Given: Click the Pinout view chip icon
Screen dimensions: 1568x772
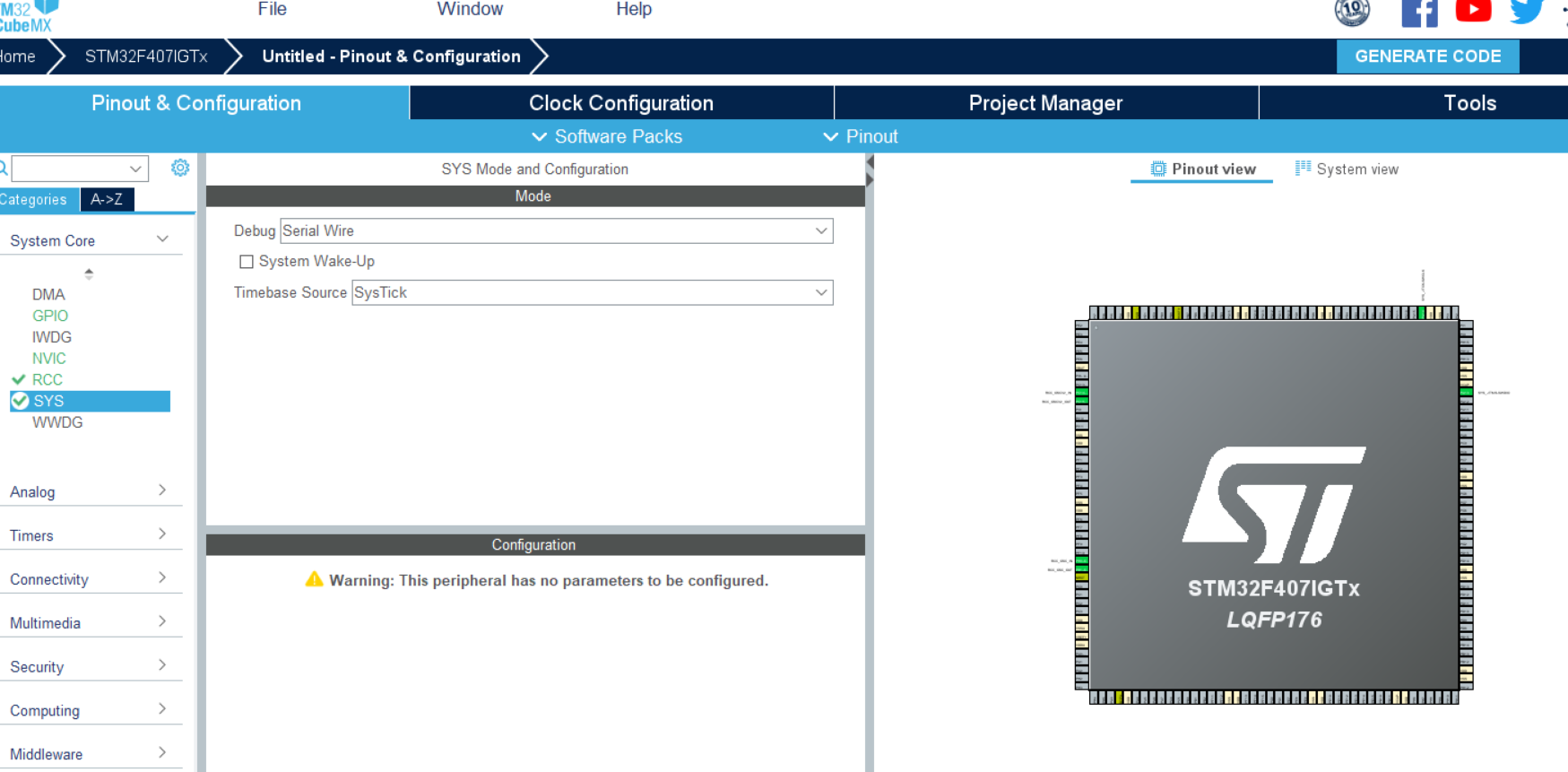Looking at the screenshot, I should 1158,169.
